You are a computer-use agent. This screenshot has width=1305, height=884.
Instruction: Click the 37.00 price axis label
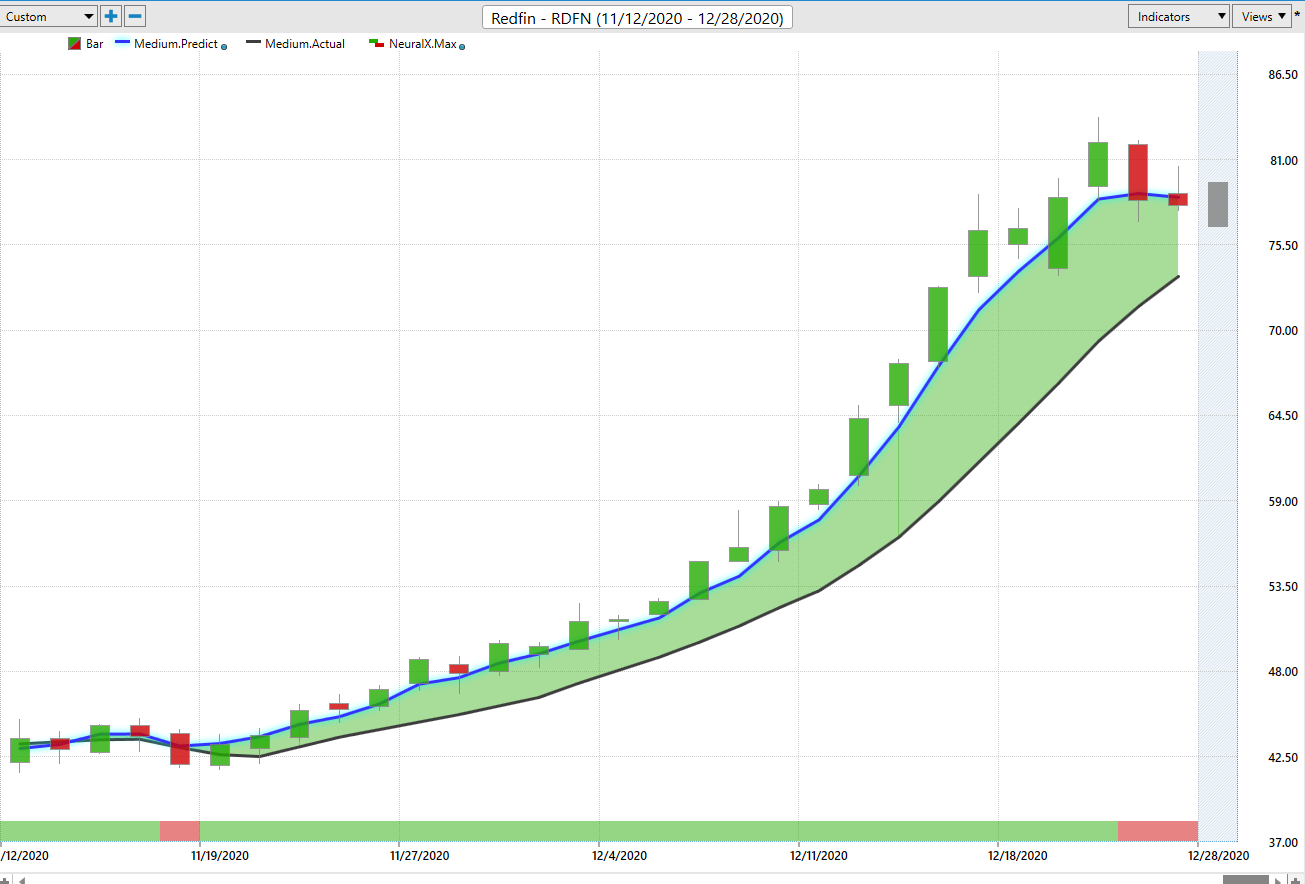(x=1284, y=842)
